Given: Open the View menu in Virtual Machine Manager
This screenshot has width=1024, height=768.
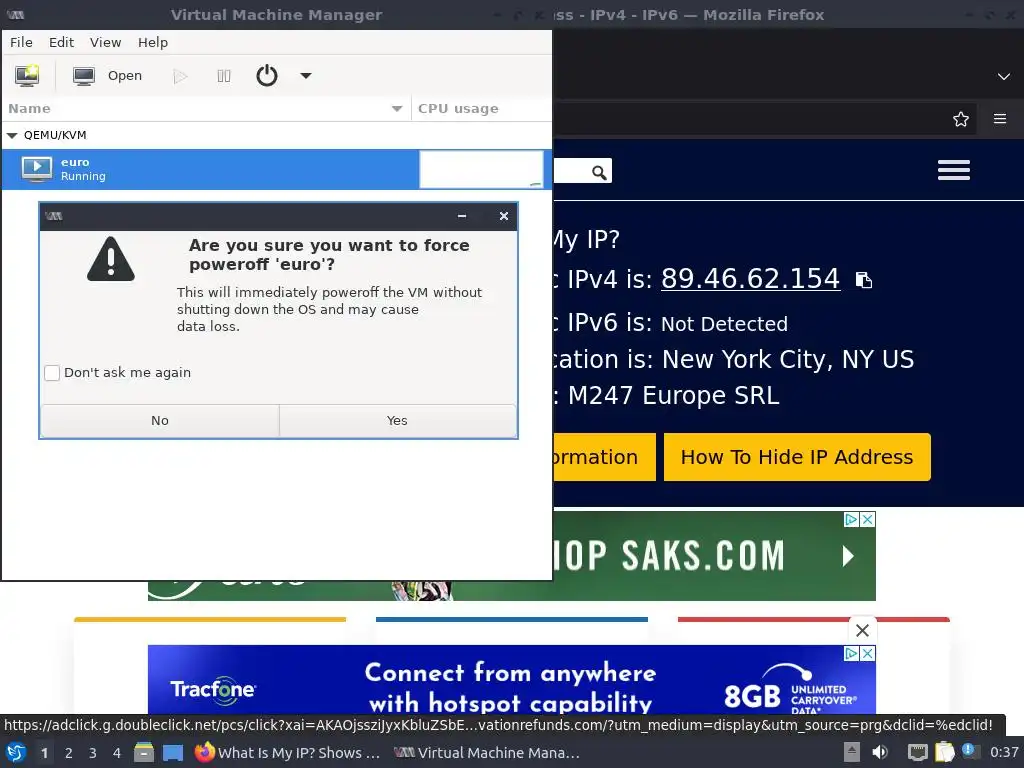Looking at the screenshot, I should click(x=105, y=42).
